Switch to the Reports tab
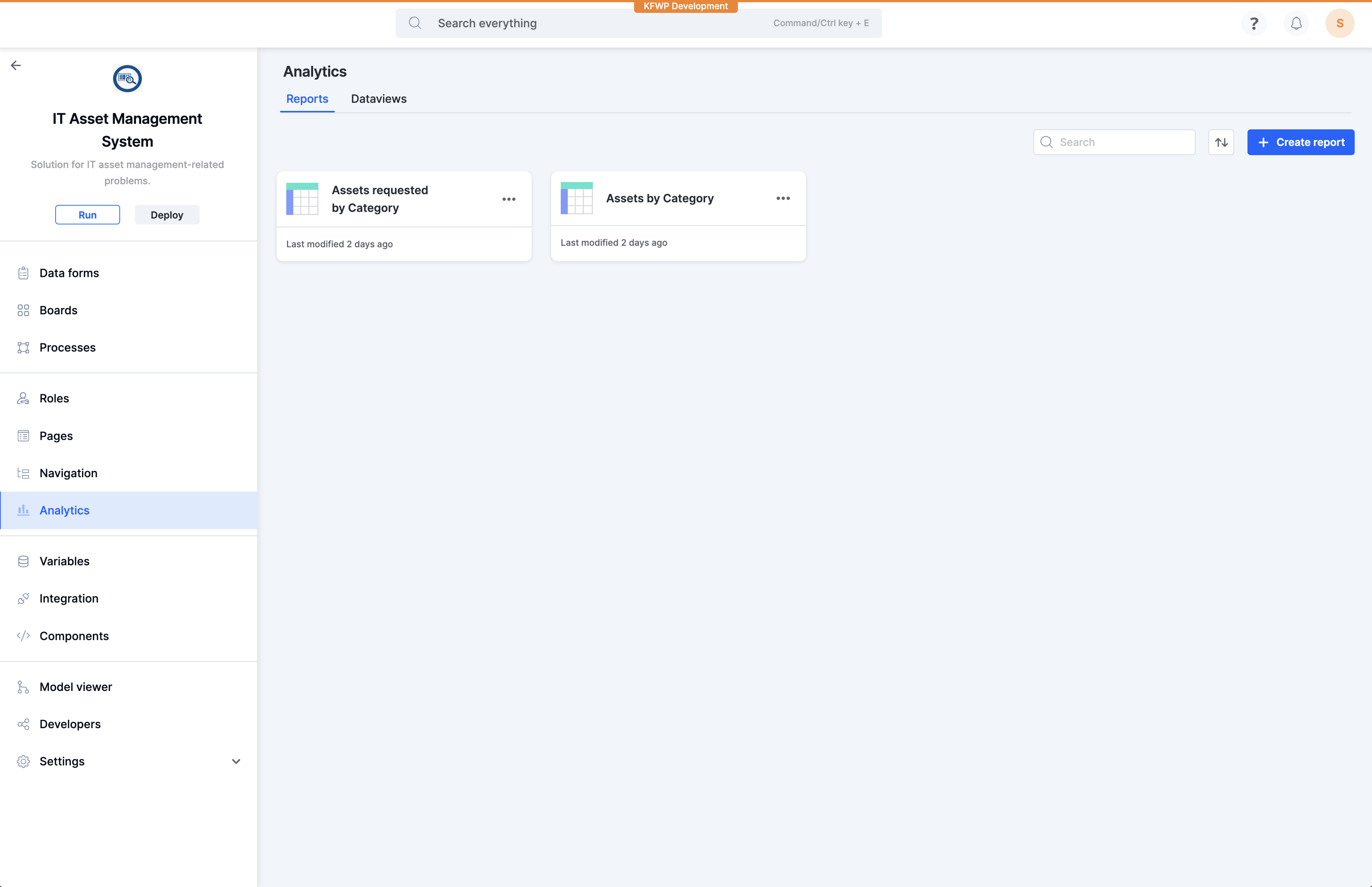 (308, 99)
